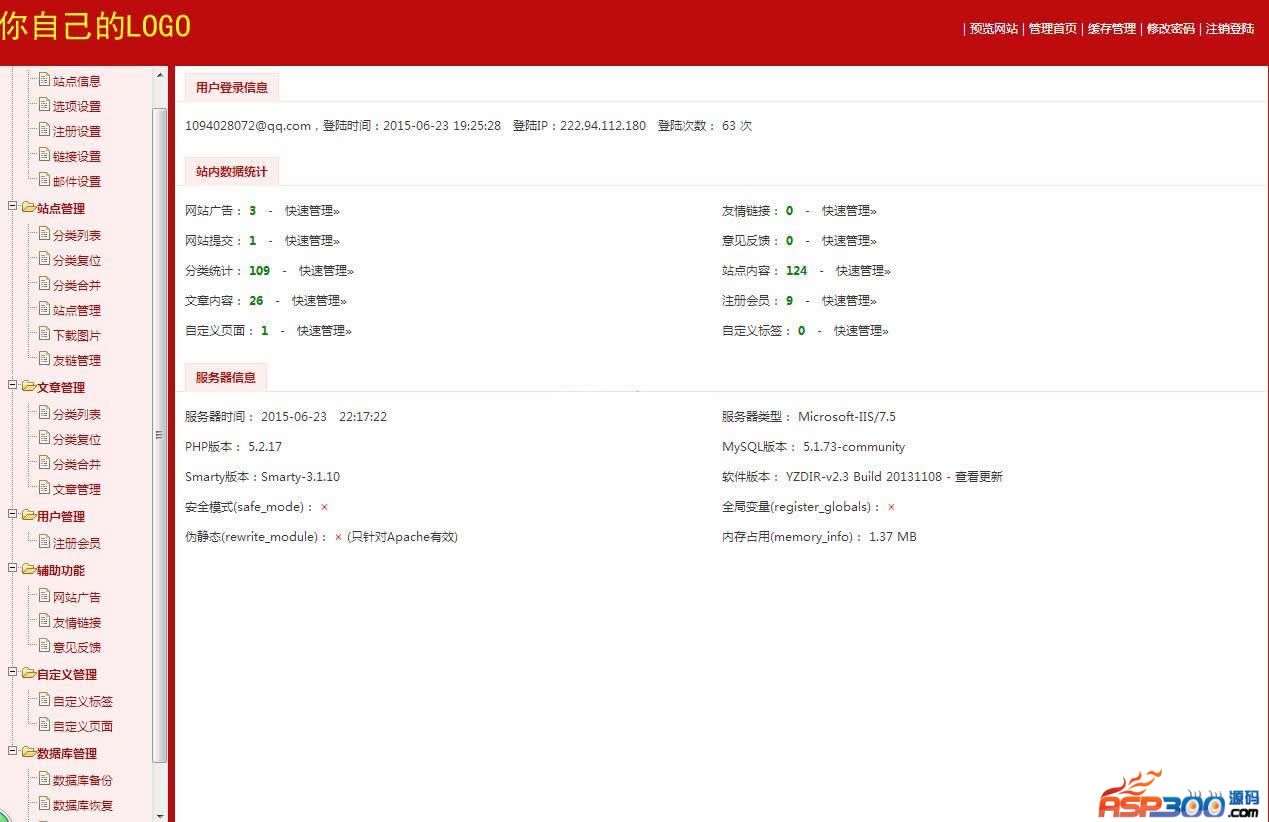Screen dimensions: 1269x822
Task: Open 分类复位 under the 文章管理 folder
Action: tap(77, 439)
